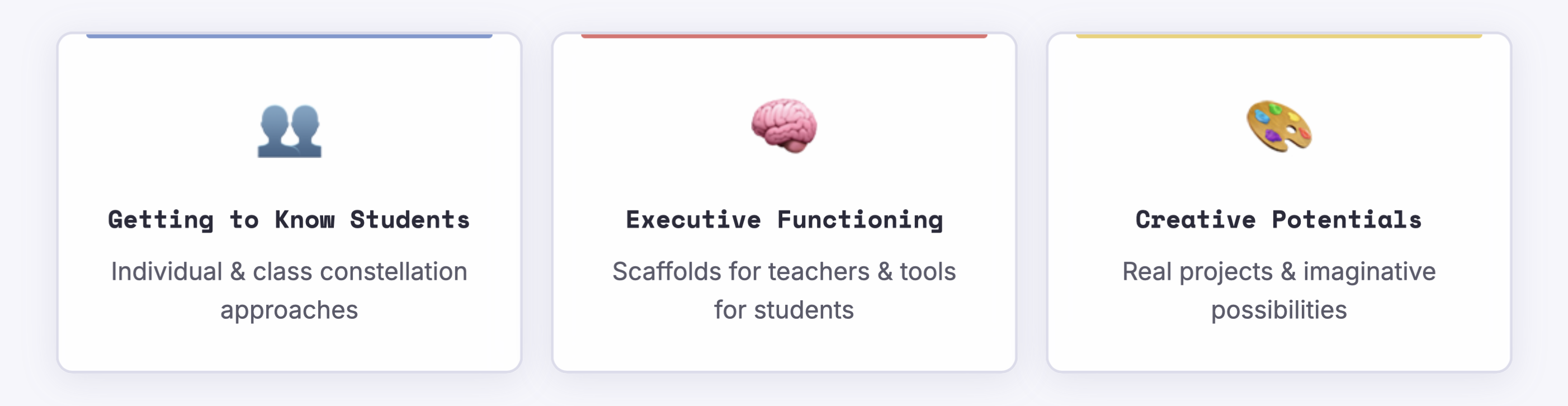The height and width of the screenshot is (406, 1568).
Task: Click the 'Real projects & imaginative' text line
Action: pos(1279,271)
